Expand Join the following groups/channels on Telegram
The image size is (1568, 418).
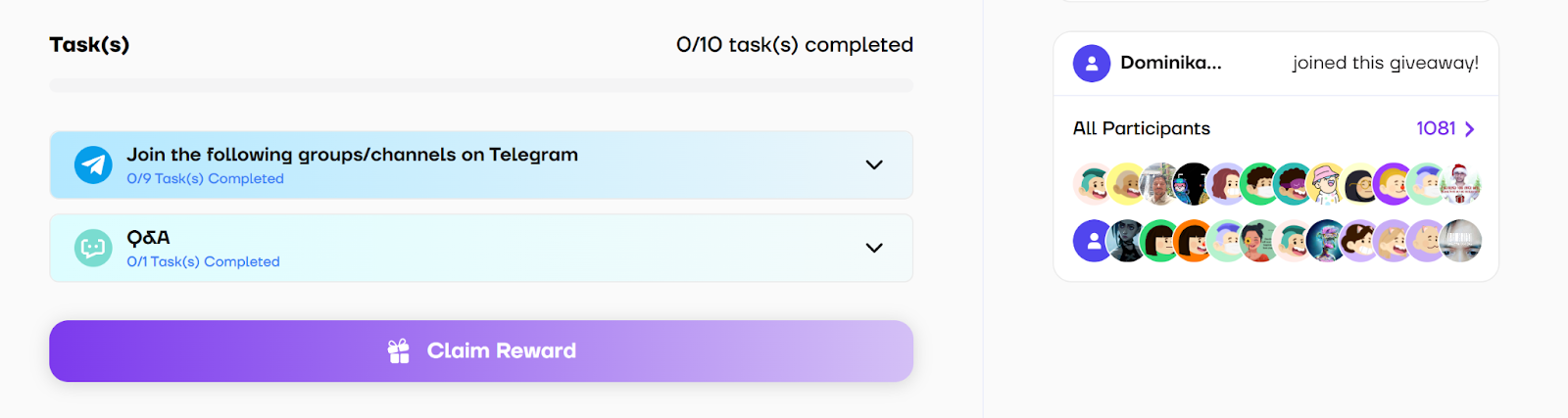[x=481, y=165]
